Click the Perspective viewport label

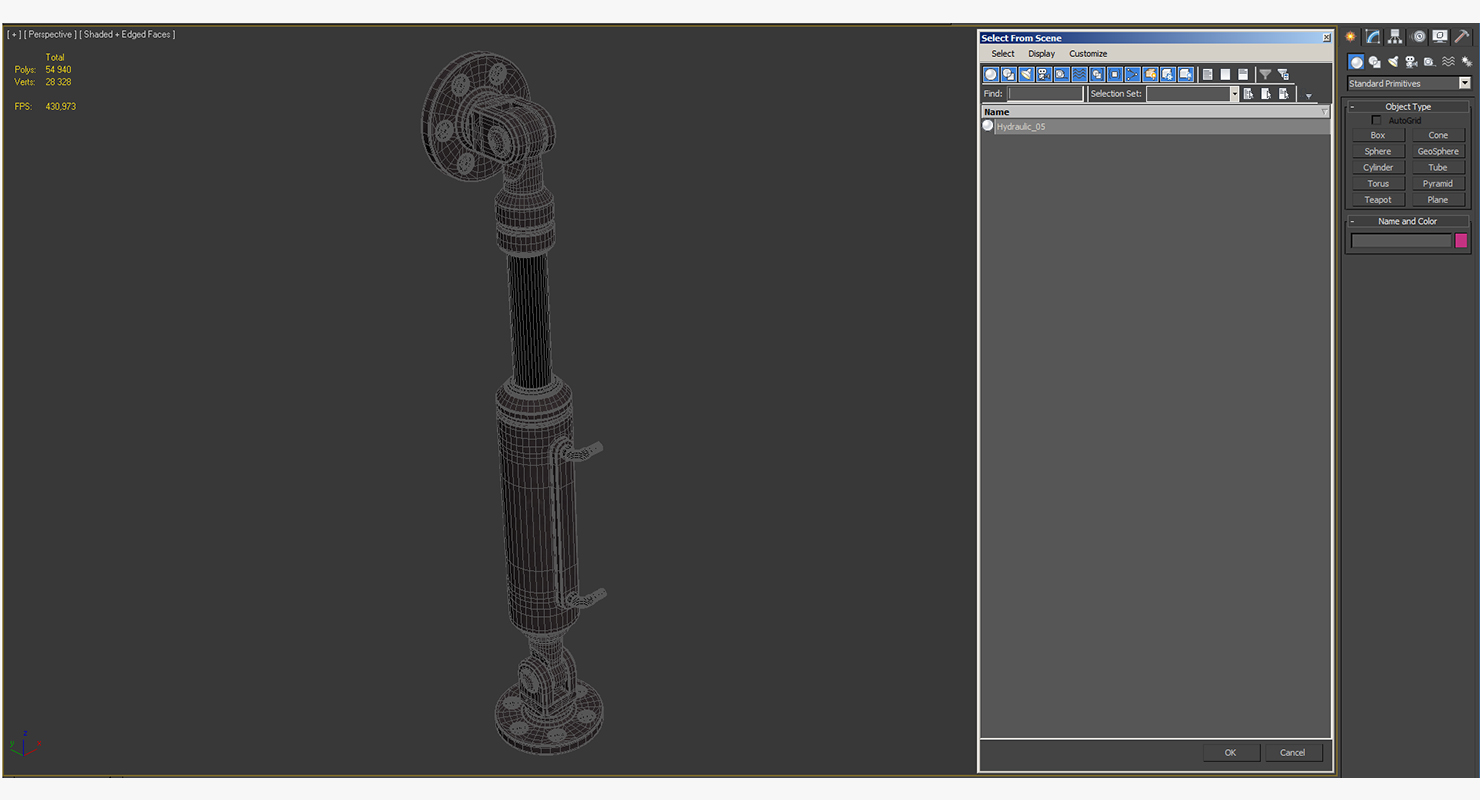[x=49, y=34]
